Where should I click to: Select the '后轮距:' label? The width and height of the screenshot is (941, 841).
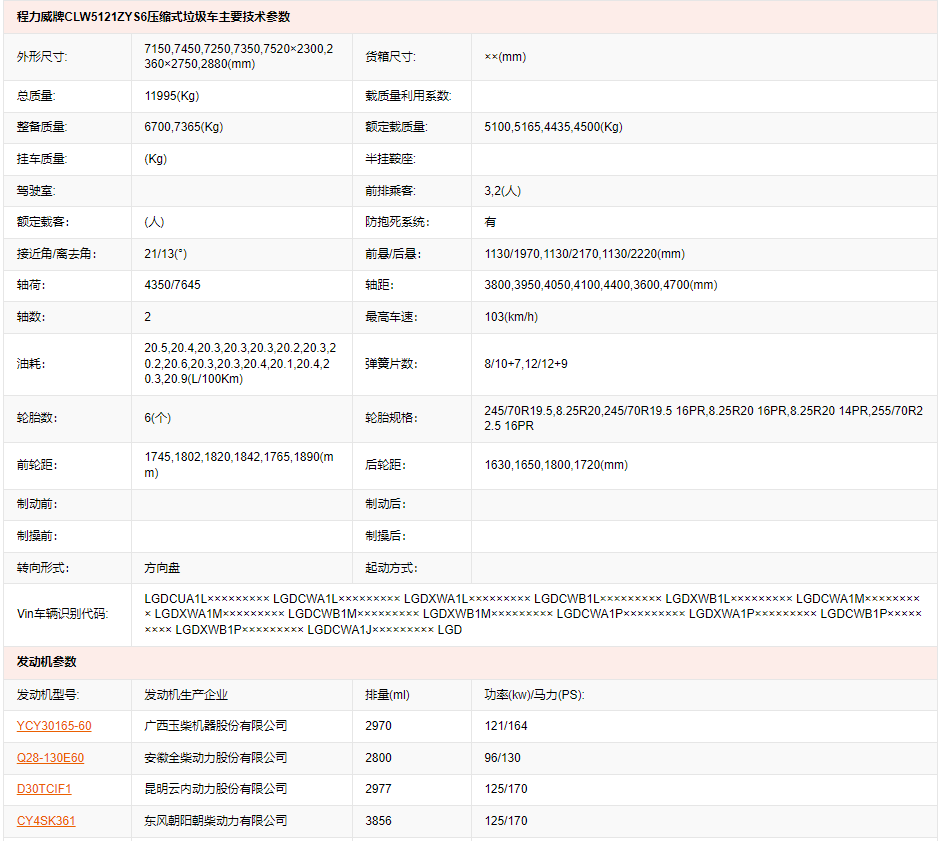385,465
